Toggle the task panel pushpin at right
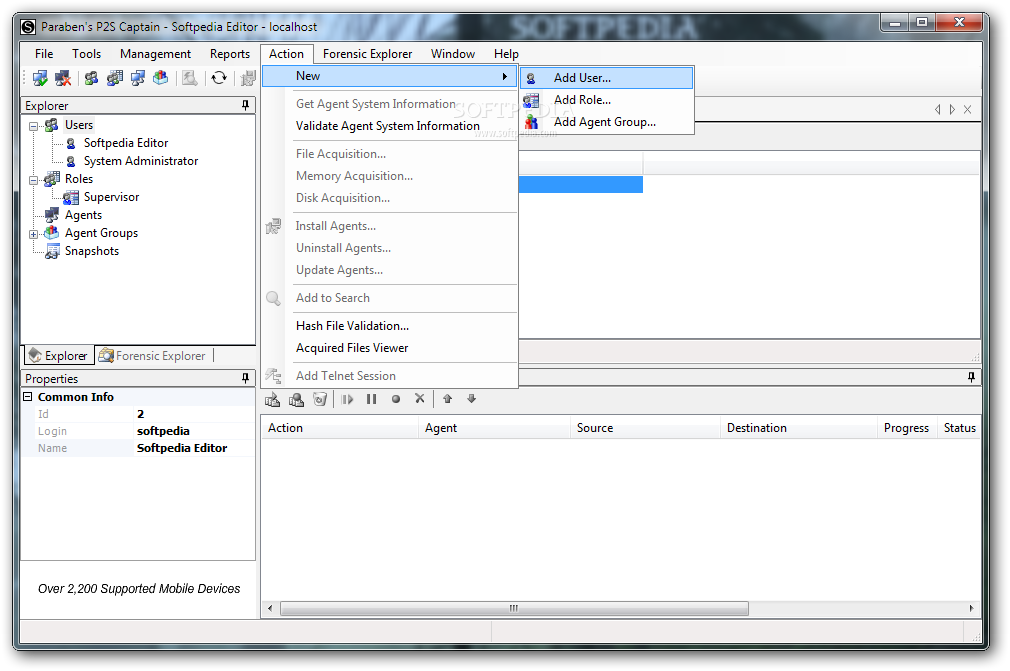This screenshot has height=671, width=1010. [971, 377]
